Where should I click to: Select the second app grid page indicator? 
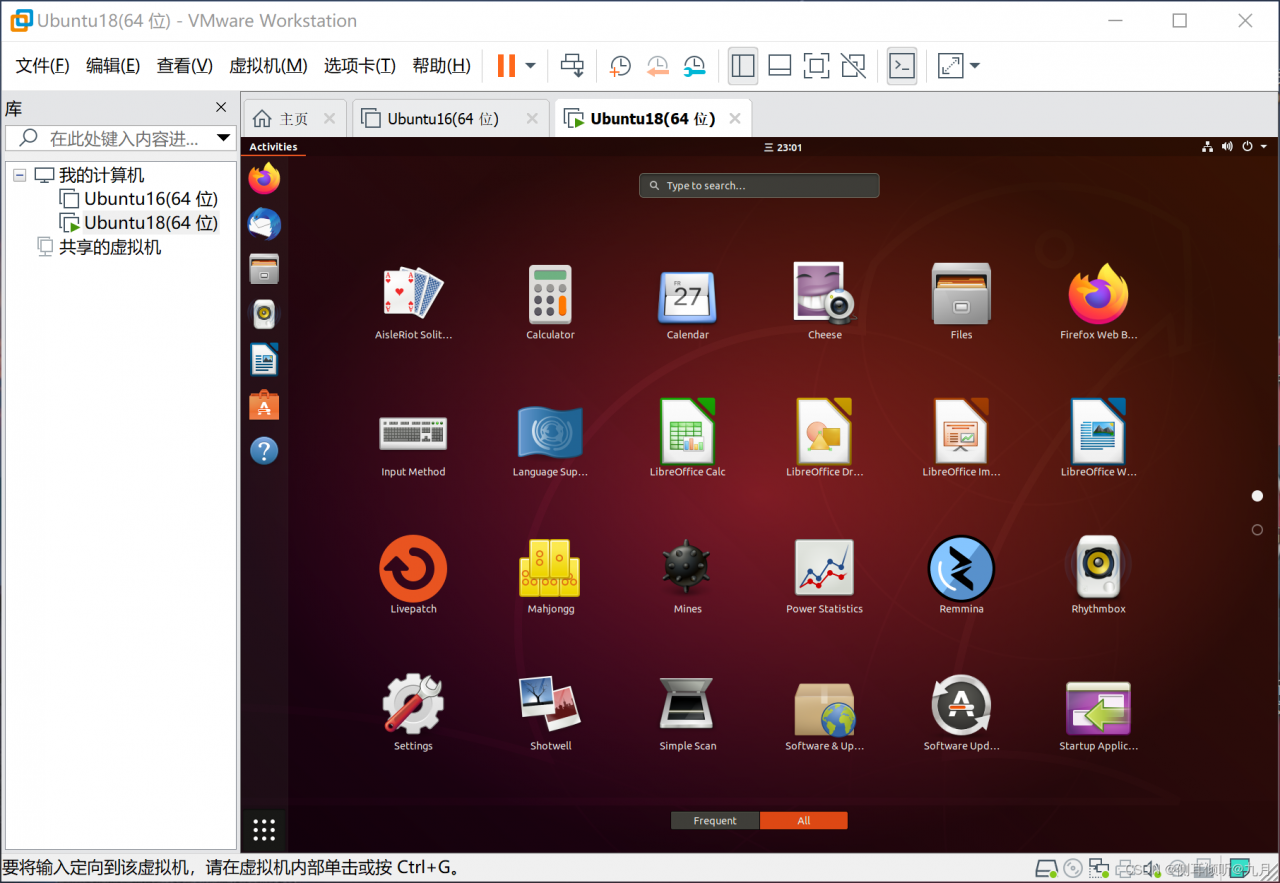(1257, 530)
